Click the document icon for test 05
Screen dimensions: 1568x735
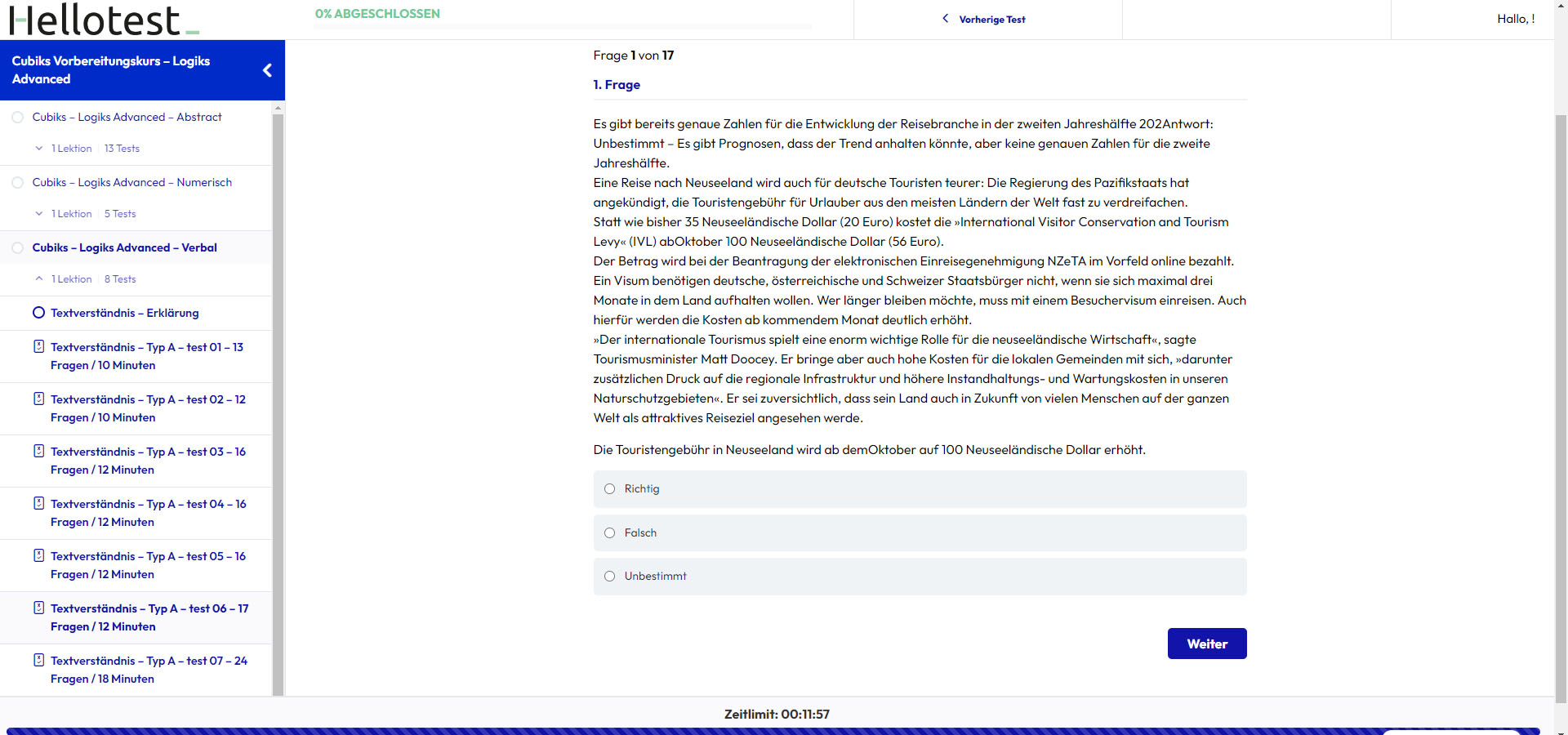click(38, 555)
